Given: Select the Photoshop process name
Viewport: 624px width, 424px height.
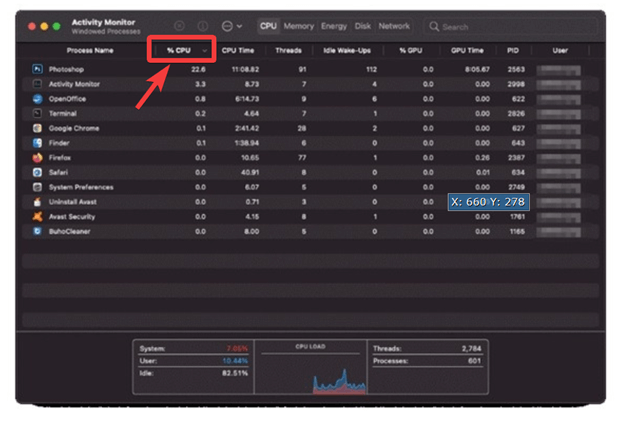Looking at the screenshot, I should point(66,69).
